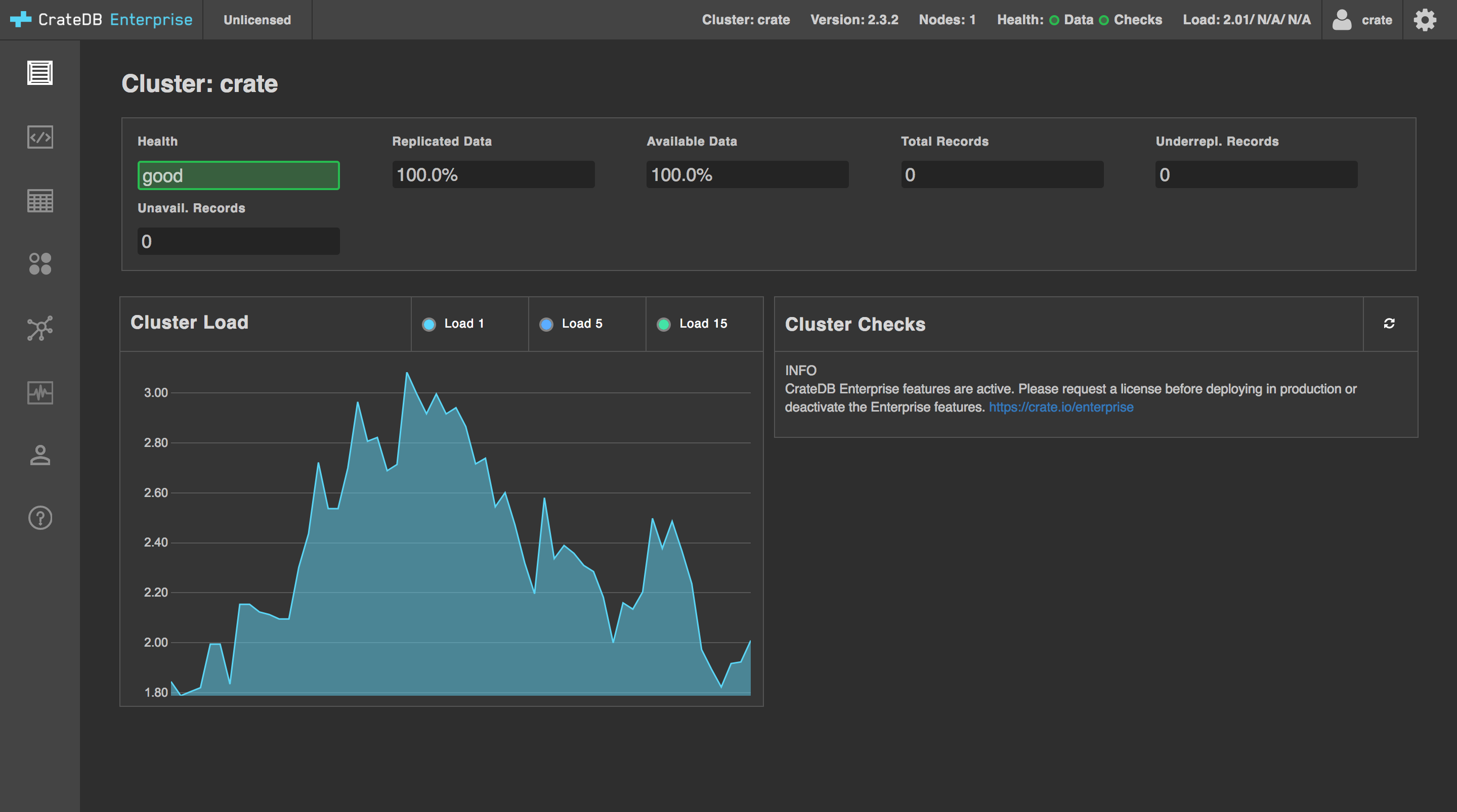Image resolution: width=1457 pixels, height=812 pixels.
Task: Open the Monitoring pulse sidebar icon
Action: pos(39,392)
